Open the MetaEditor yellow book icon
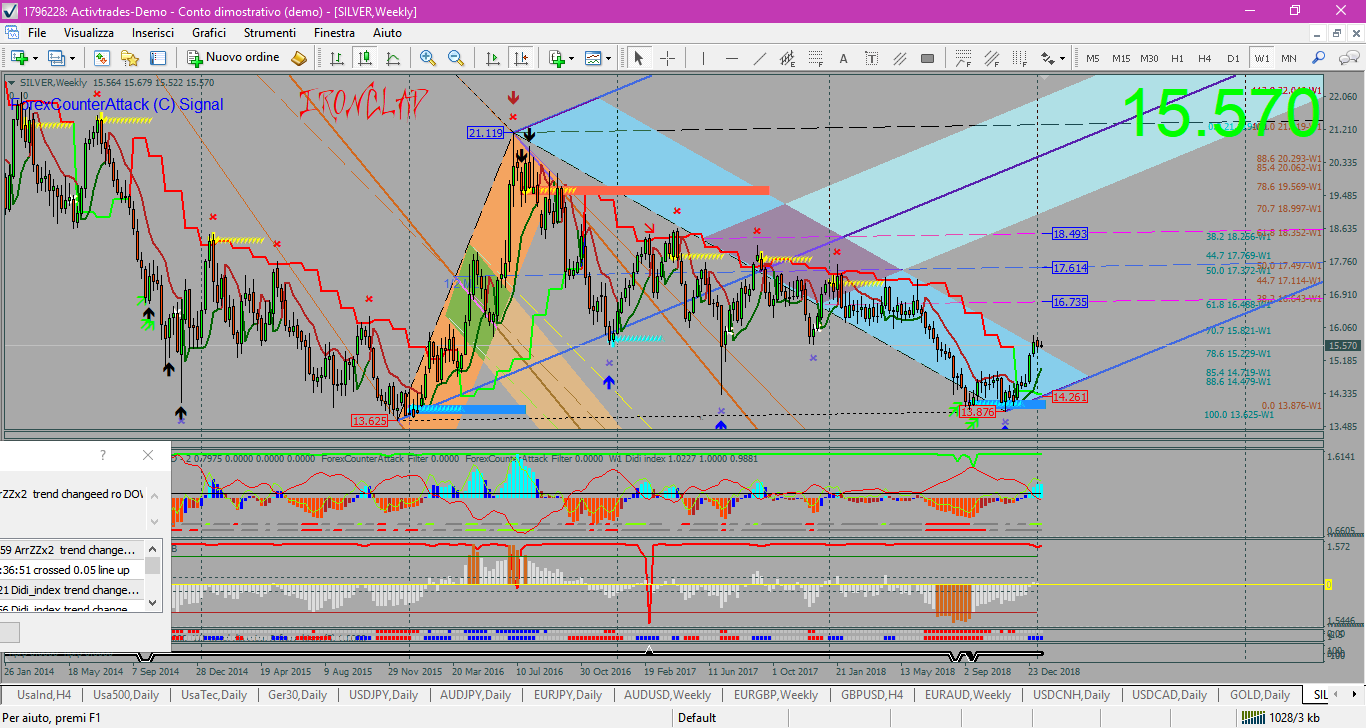The image size is (1366, 728). (299, 58)
